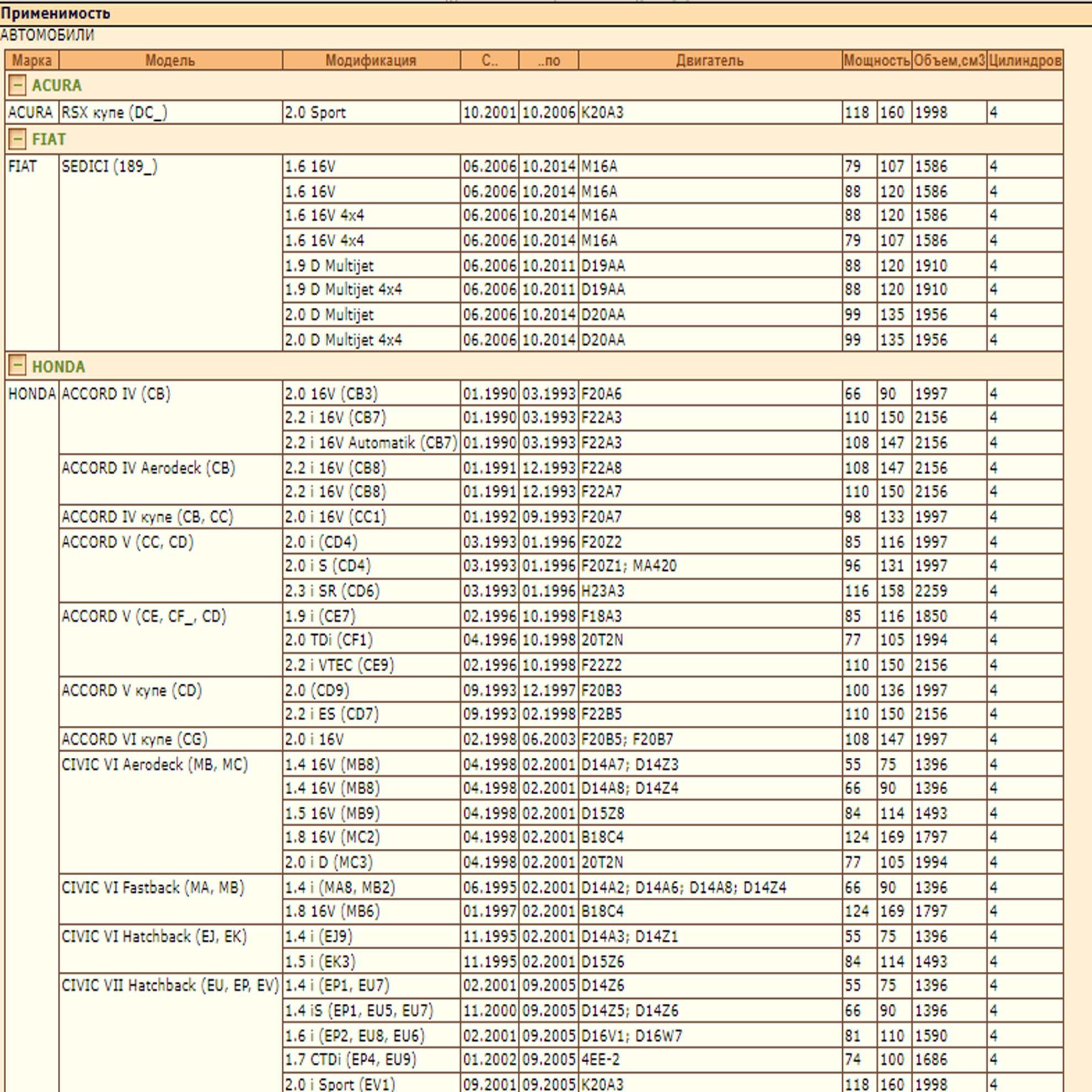Select the 'ACCORD V (CE, CF_, CD)' cell

coord(170,640)
